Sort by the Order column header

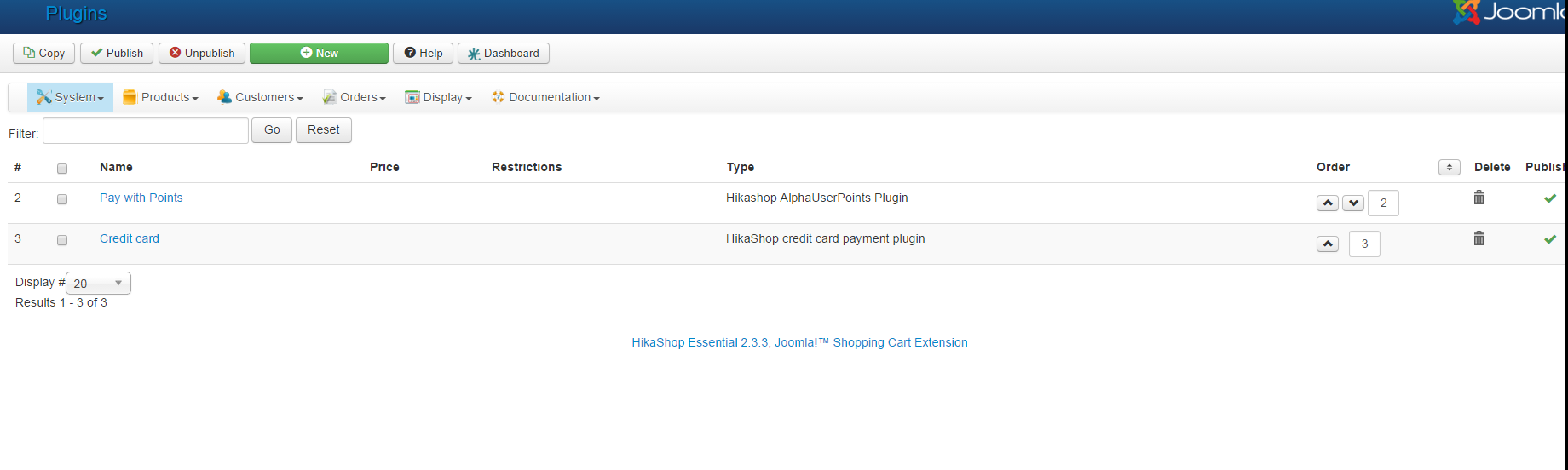point(1333,167)
